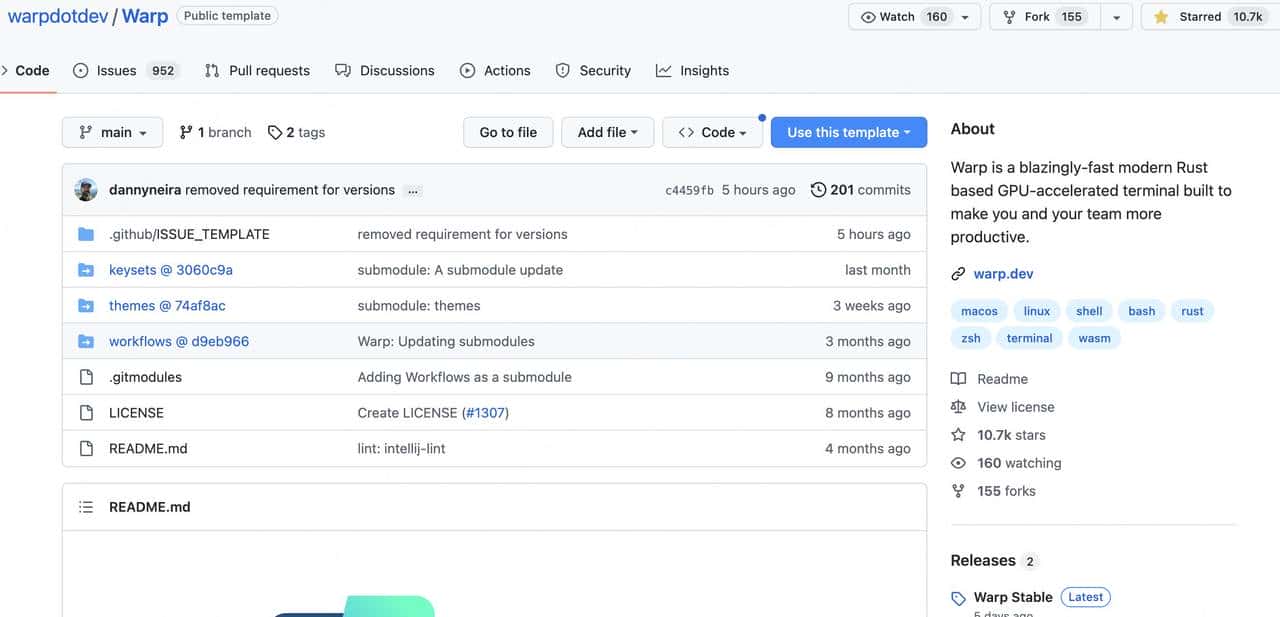Image resolution: width=1280 pixels, height=617 pixels.
Task: Click dannyneira's avatar thumbnail
Action: click(86, 190)
